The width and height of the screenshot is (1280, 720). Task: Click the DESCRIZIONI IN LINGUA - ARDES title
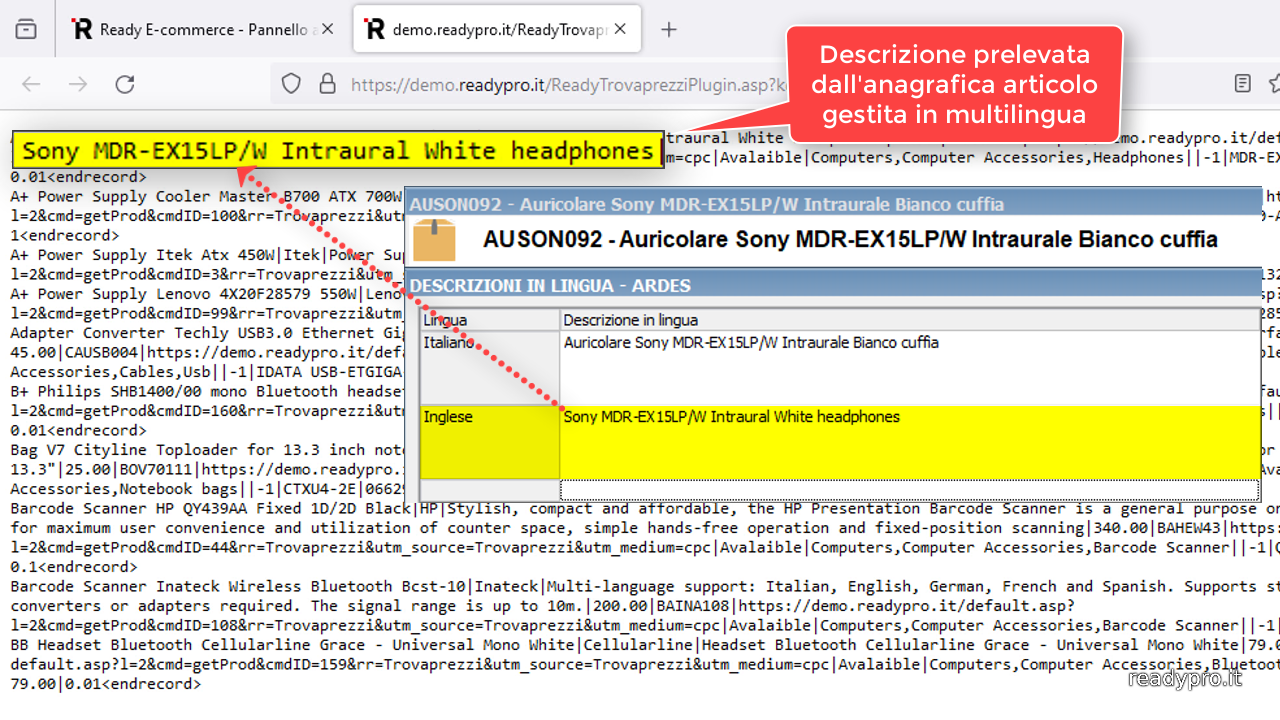(x=550, y=286)
